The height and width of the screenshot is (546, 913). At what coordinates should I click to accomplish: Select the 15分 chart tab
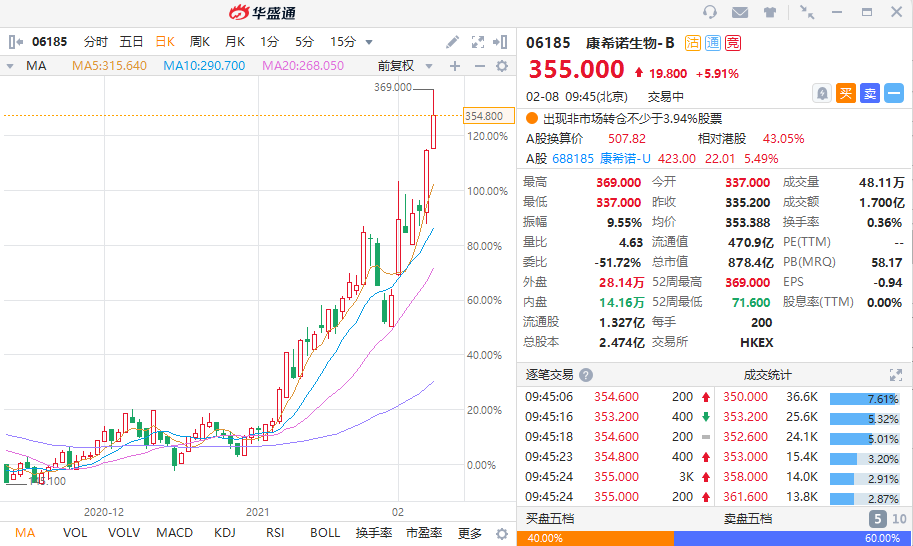coord(342,42)
